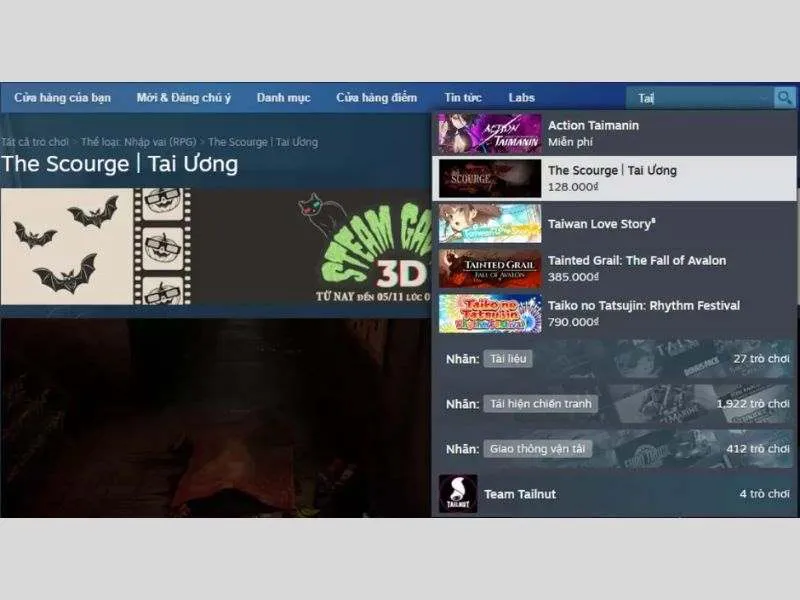800x600 pixels.
Task: Select Tainted Grail: The Fall of Avalon
Action: (x=614, y=268)
